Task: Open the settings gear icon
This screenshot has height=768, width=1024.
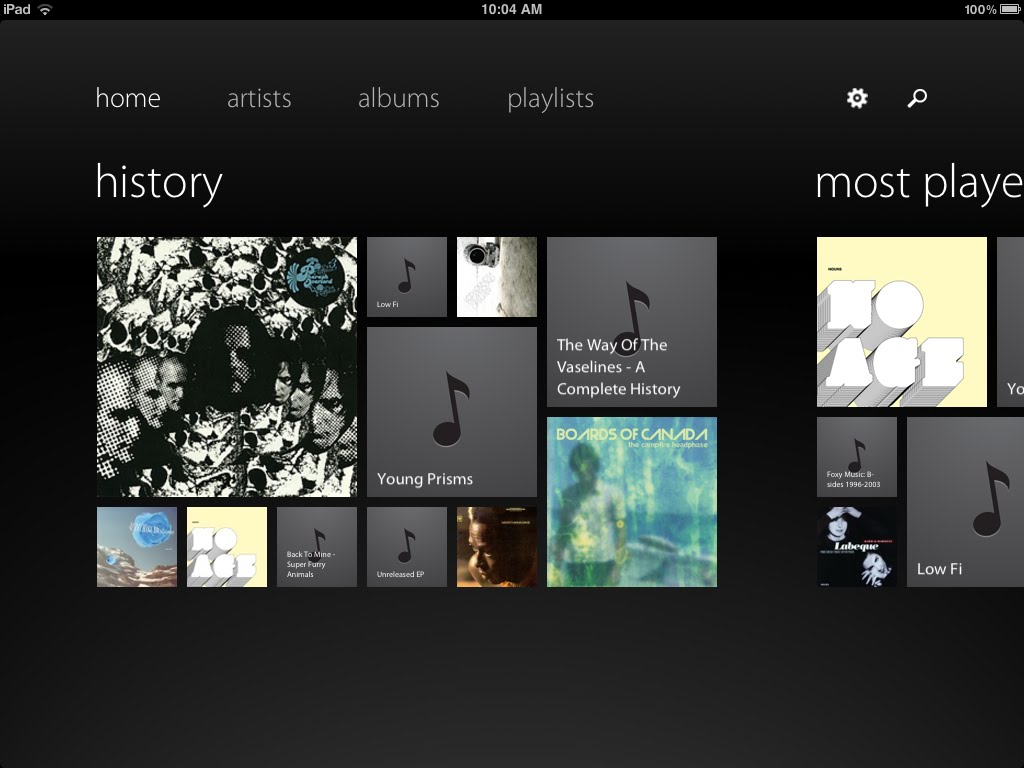Action: [857, 98]
